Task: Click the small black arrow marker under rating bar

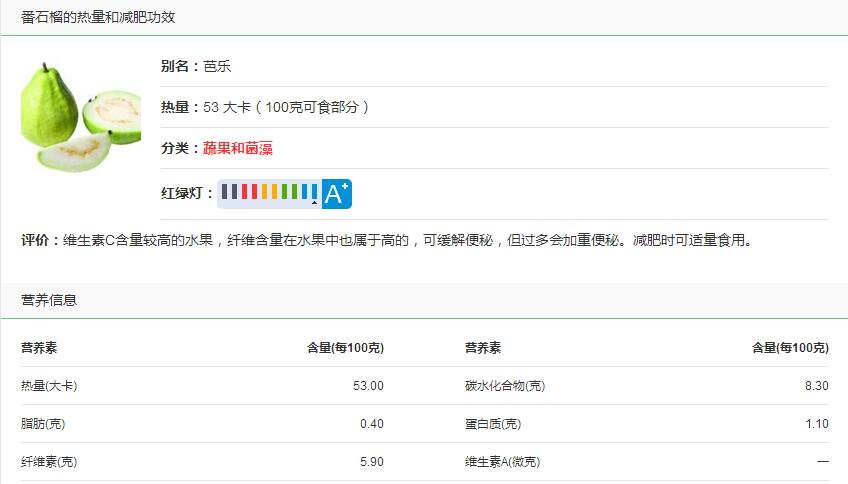Action: pos(315,203)
